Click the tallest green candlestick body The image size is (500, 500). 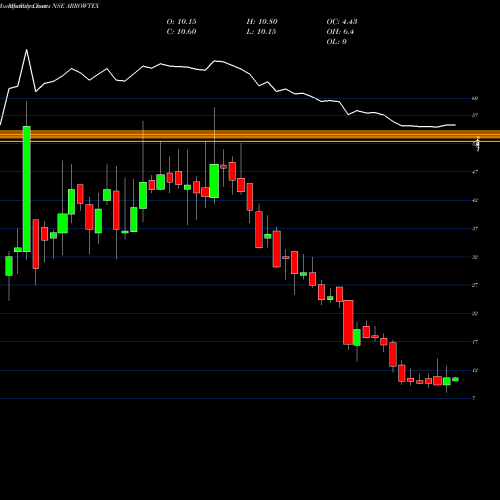pos(27,189)
